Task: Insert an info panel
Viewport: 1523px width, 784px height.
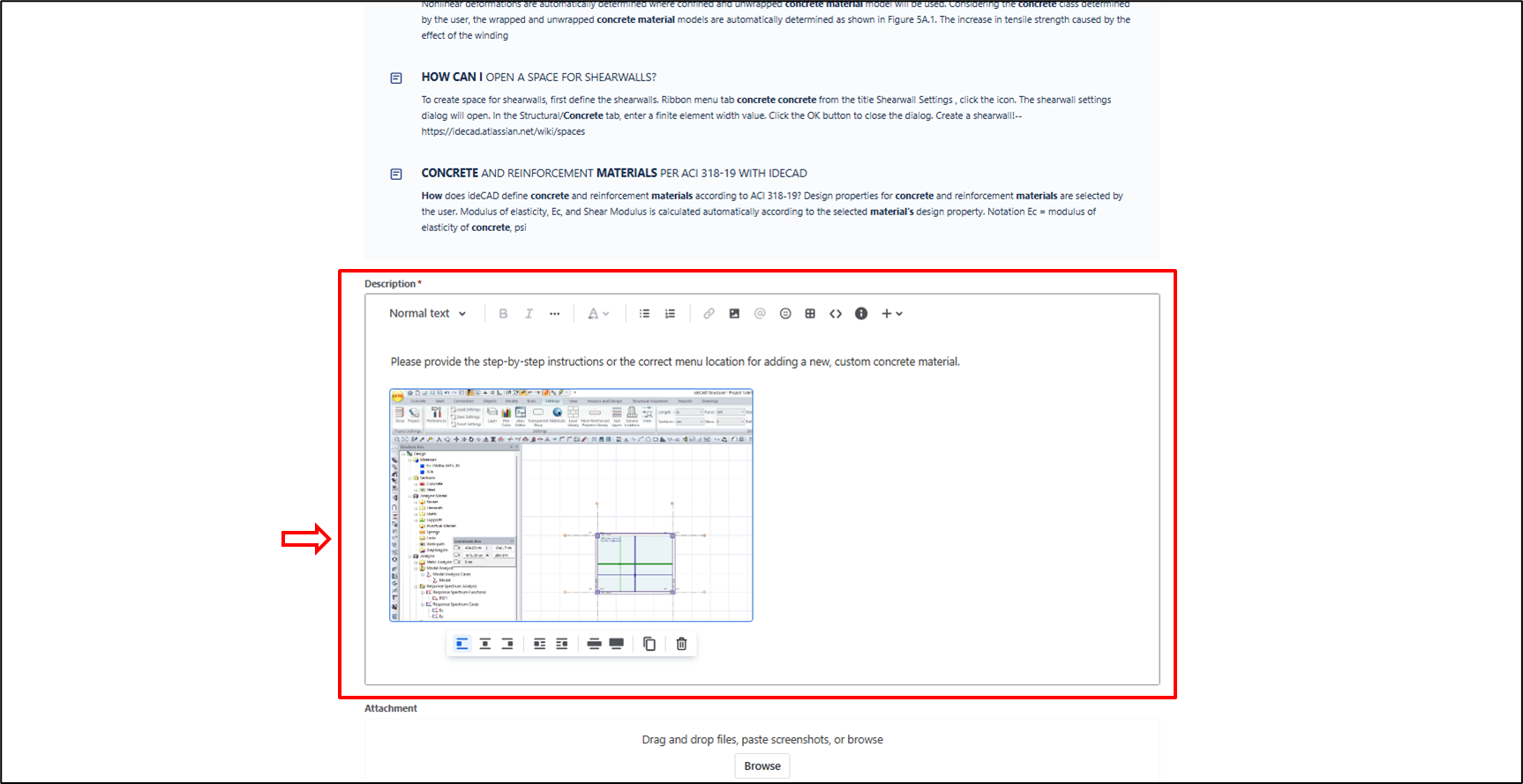Action: pos(861,313)
